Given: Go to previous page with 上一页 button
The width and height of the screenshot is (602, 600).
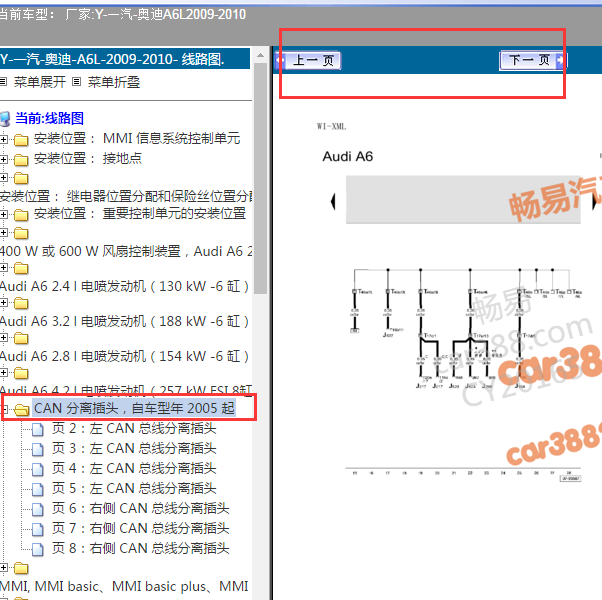Looking at the screenshot, I should pos(308,60).
